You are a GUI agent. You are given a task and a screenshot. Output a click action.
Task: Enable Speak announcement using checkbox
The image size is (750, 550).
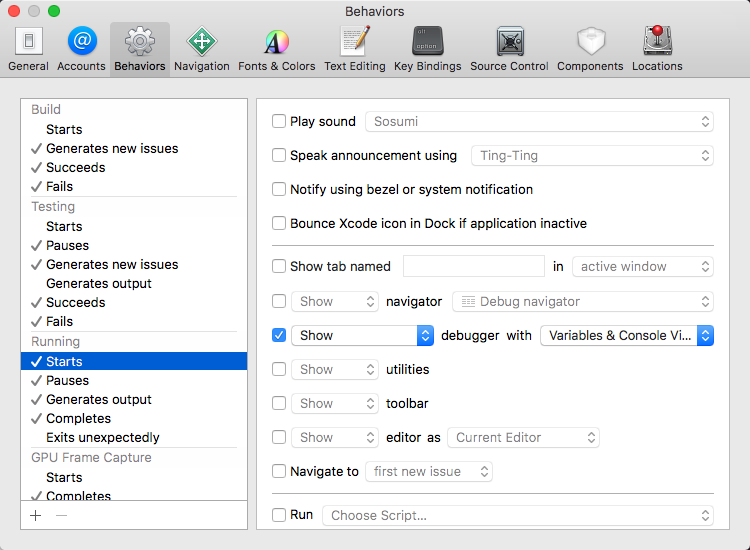279,155
